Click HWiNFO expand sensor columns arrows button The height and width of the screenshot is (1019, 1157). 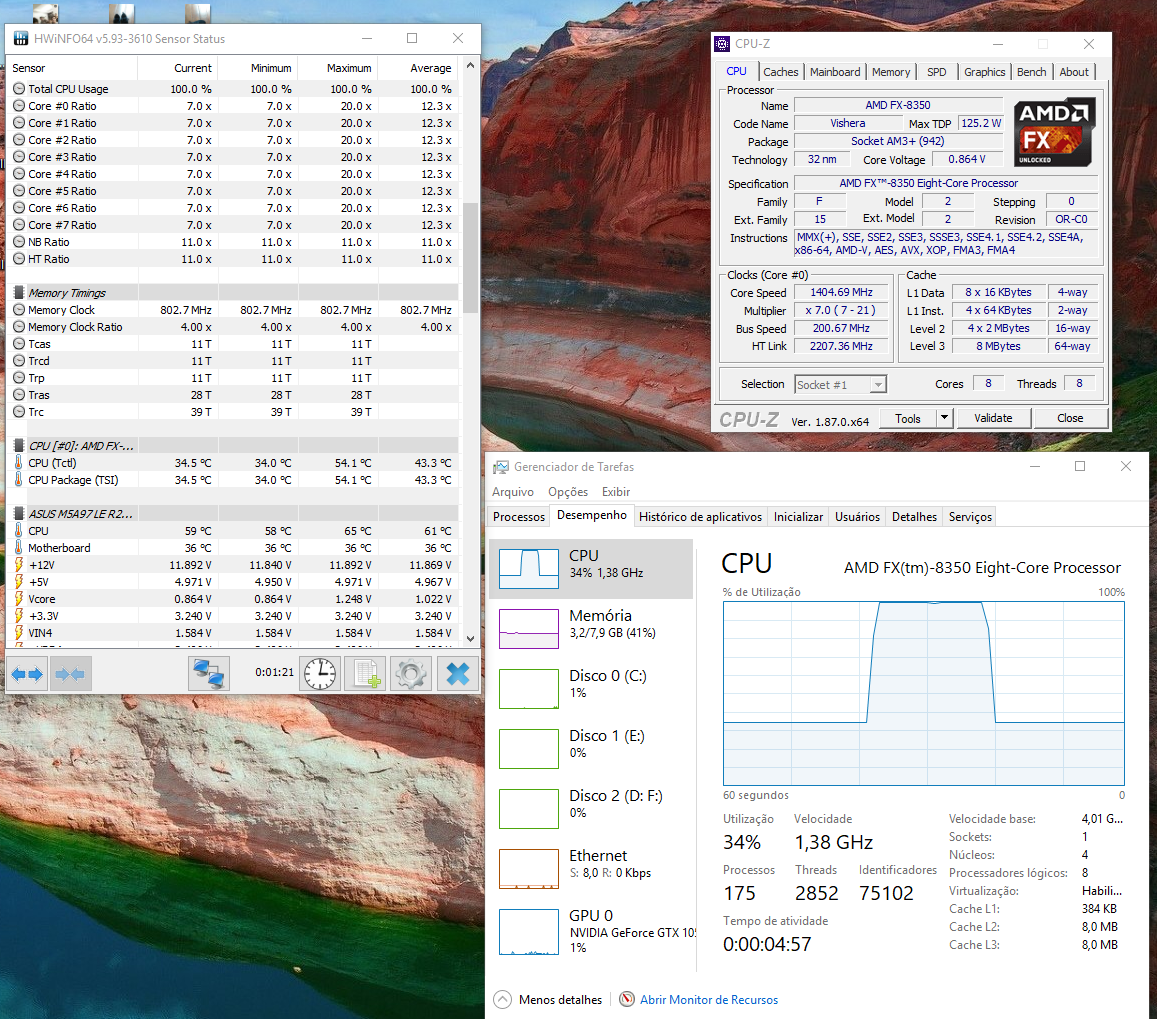tap(27, 674)
